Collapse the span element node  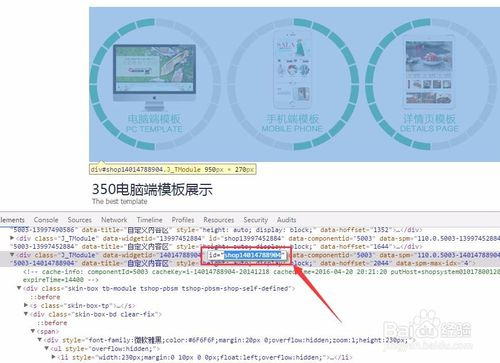pos(33,331)
